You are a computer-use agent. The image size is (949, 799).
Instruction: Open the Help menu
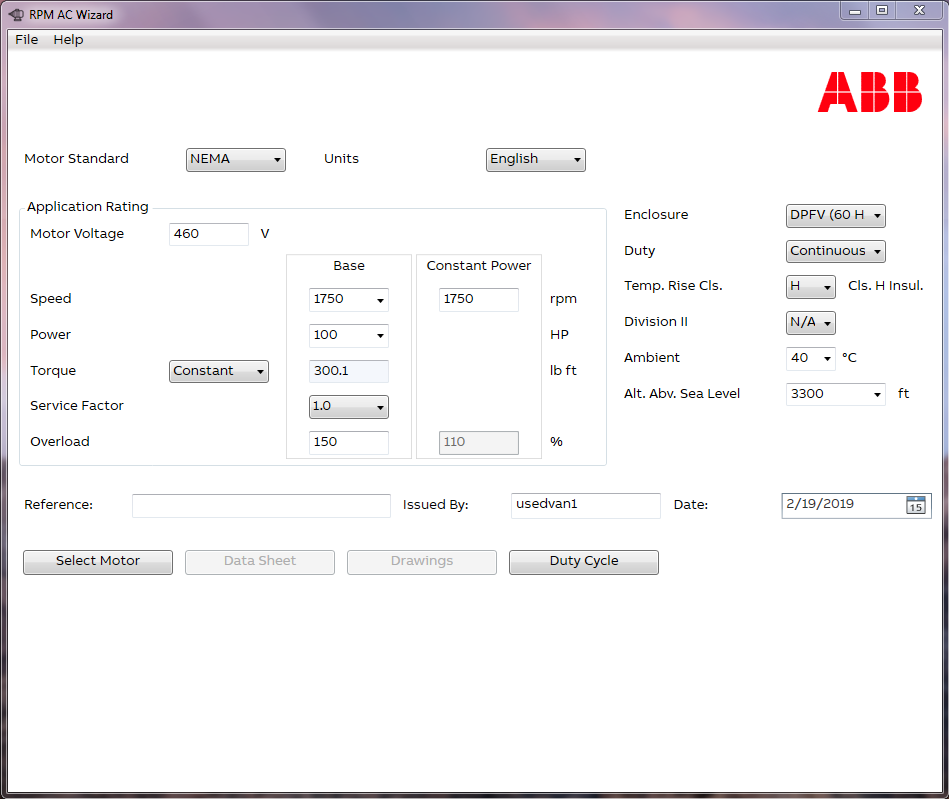coord(68,40)
